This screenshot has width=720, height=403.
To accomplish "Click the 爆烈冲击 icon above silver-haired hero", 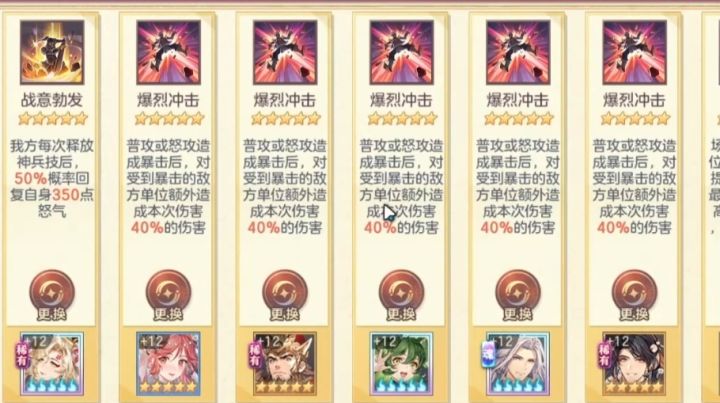I will (518, 52).
